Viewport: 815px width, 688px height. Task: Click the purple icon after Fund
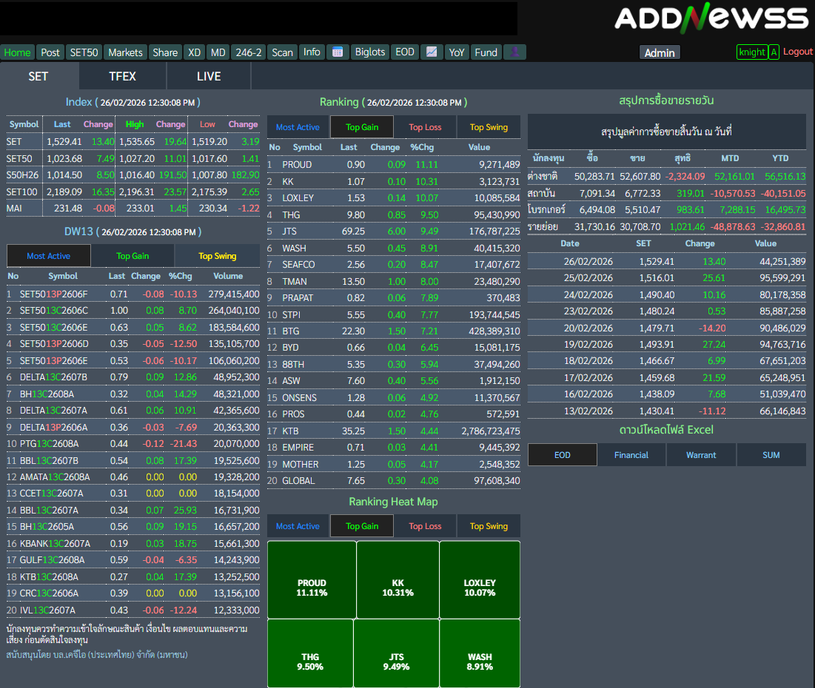[514, 52]
